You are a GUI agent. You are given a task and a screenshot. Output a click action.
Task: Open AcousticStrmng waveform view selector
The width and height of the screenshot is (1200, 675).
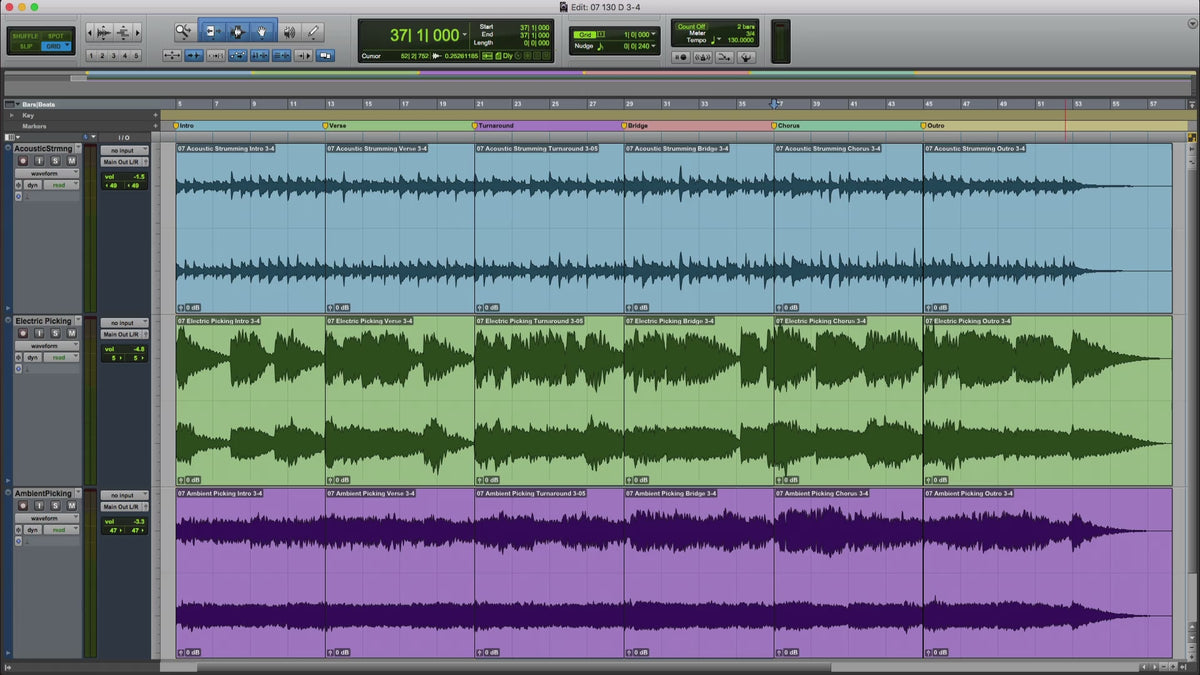tap(47, 173)
